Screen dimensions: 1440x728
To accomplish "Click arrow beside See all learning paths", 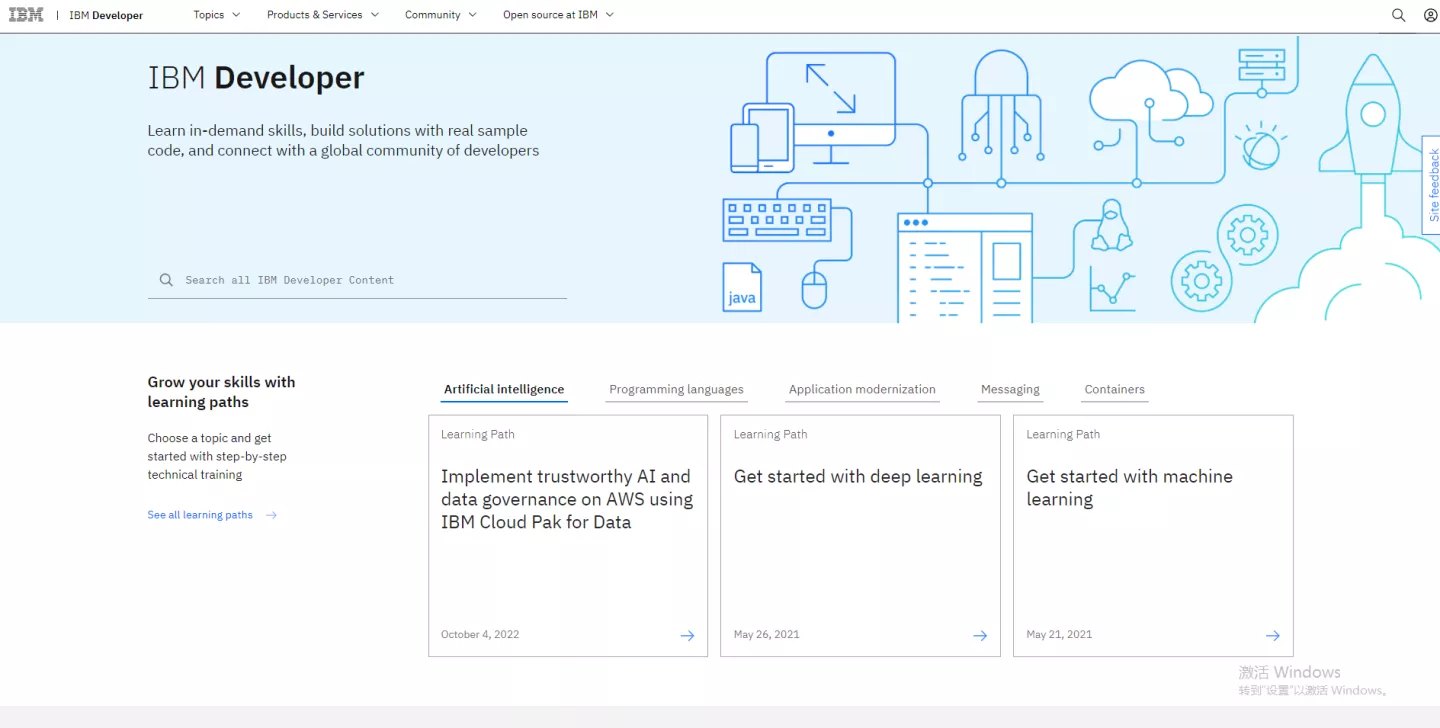I will click(x=271, y=515).
